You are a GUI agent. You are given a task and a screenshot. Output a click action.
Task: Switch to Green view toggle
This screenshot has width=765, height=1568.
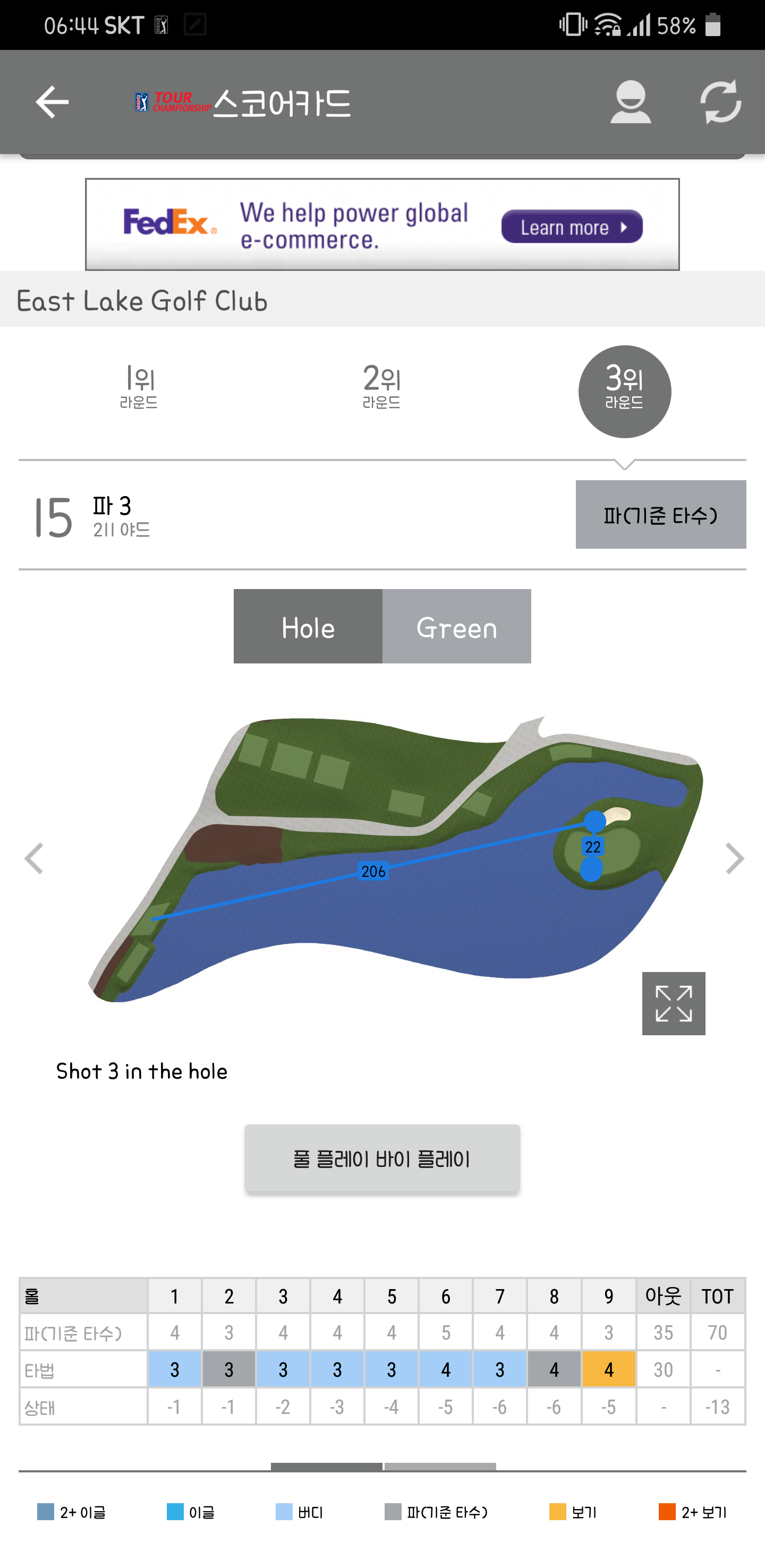coord(456,626)
